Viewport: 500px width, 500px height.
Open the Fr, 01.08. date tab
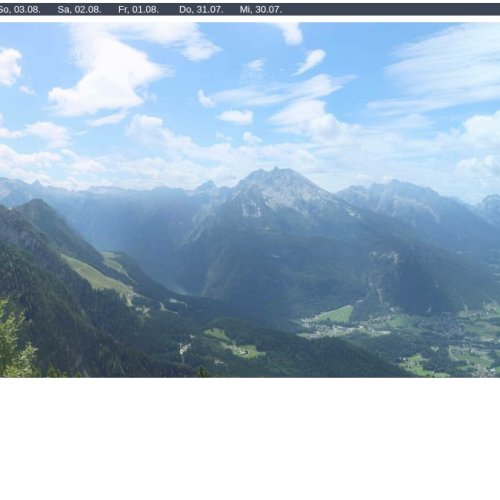click(138, 10)
